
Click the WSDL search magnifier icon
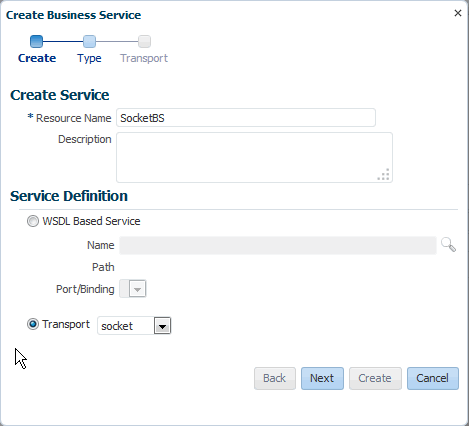448,245
